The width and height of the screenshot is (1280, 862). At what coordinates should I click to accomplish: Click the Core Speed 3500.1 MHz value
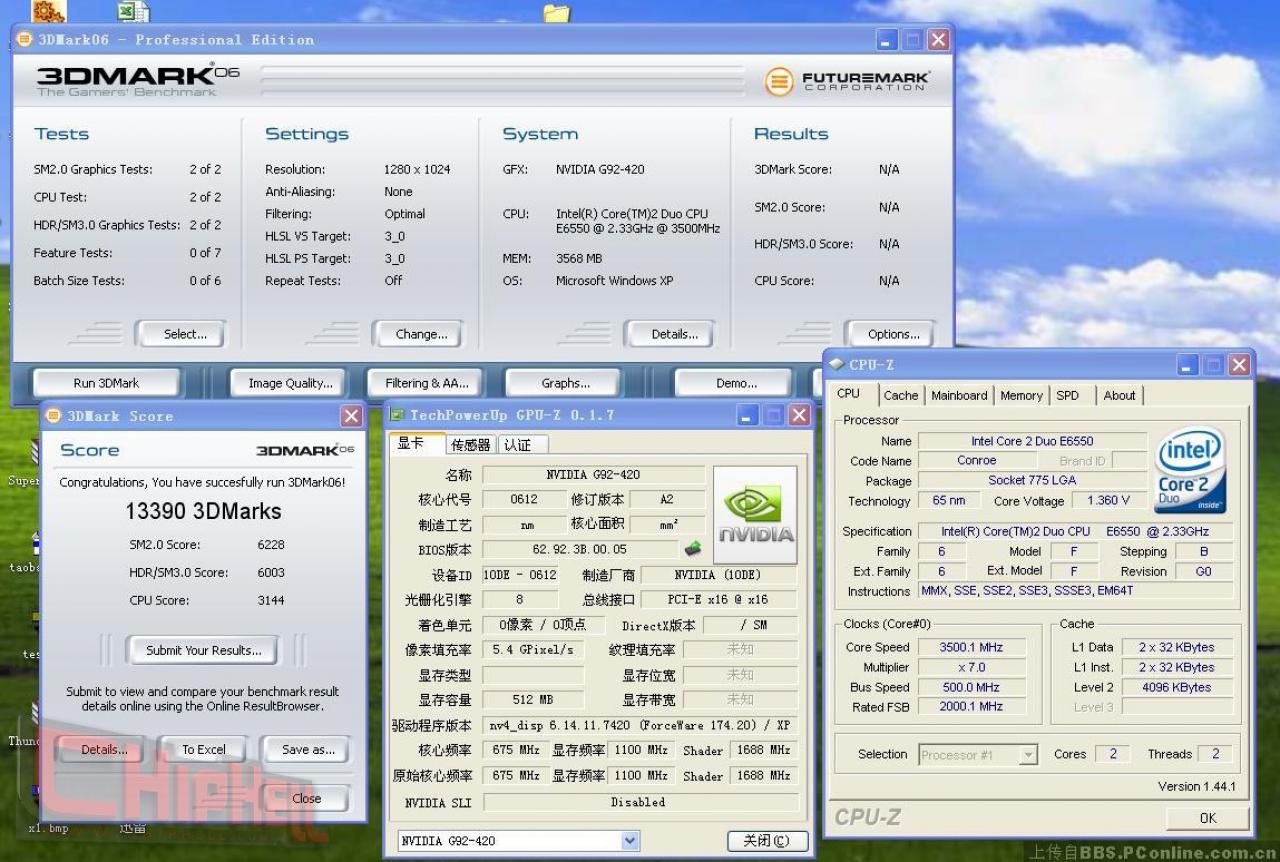(x=970, y=647)
